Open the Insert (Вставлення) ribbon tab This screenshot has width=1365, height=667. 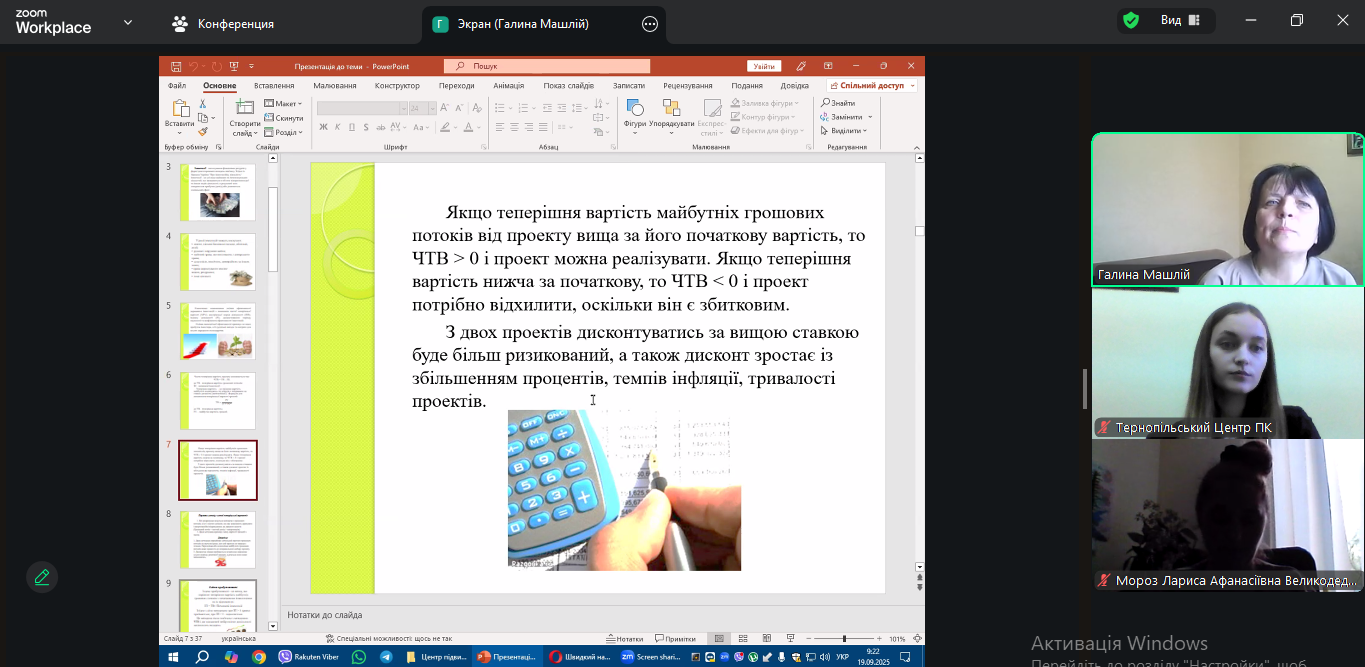coord(274,86)
